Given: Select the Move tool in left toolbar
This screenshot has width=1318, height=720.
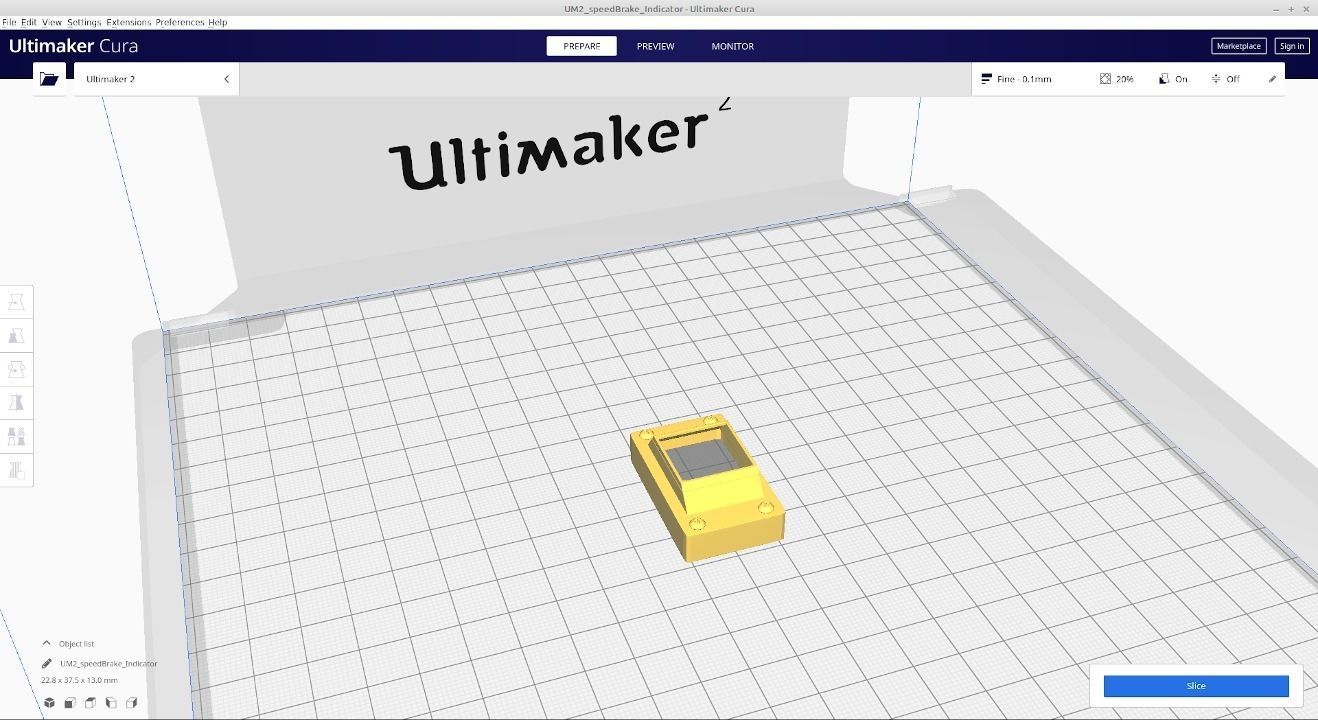Looking at the screenshot, I should pos(16,302).
